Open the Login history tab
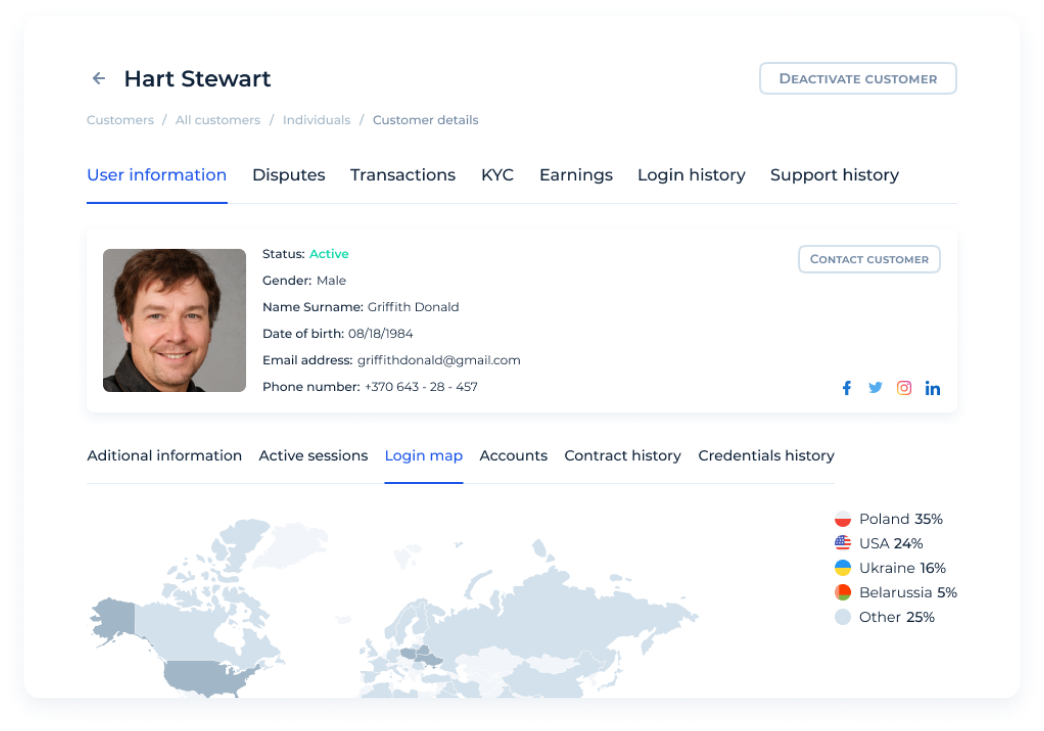This screenshot has width=1044, height=731. click(x=691, y=175)
